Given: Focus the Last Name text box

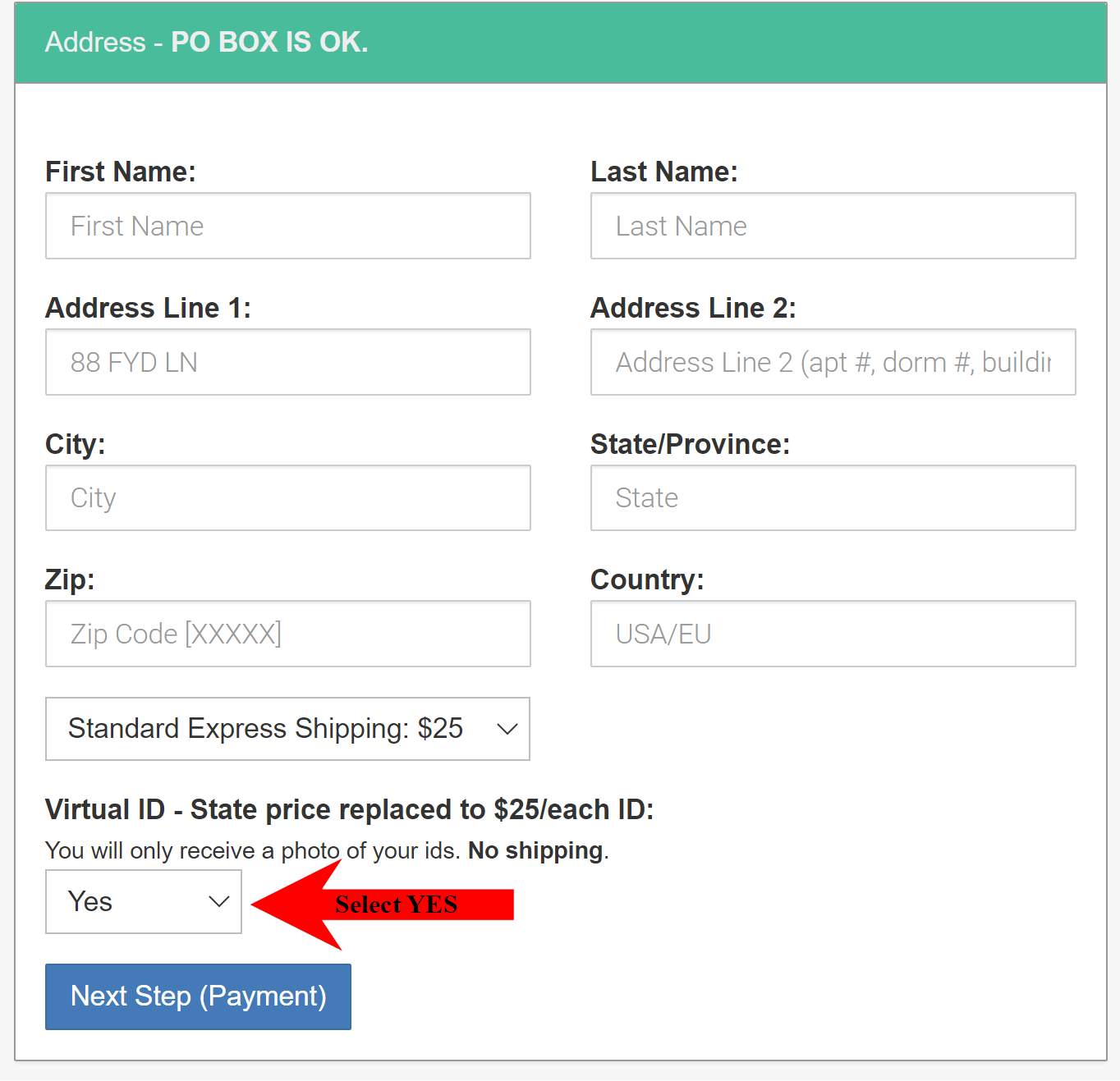Looking at the screenshot, I should click(833, 226).
